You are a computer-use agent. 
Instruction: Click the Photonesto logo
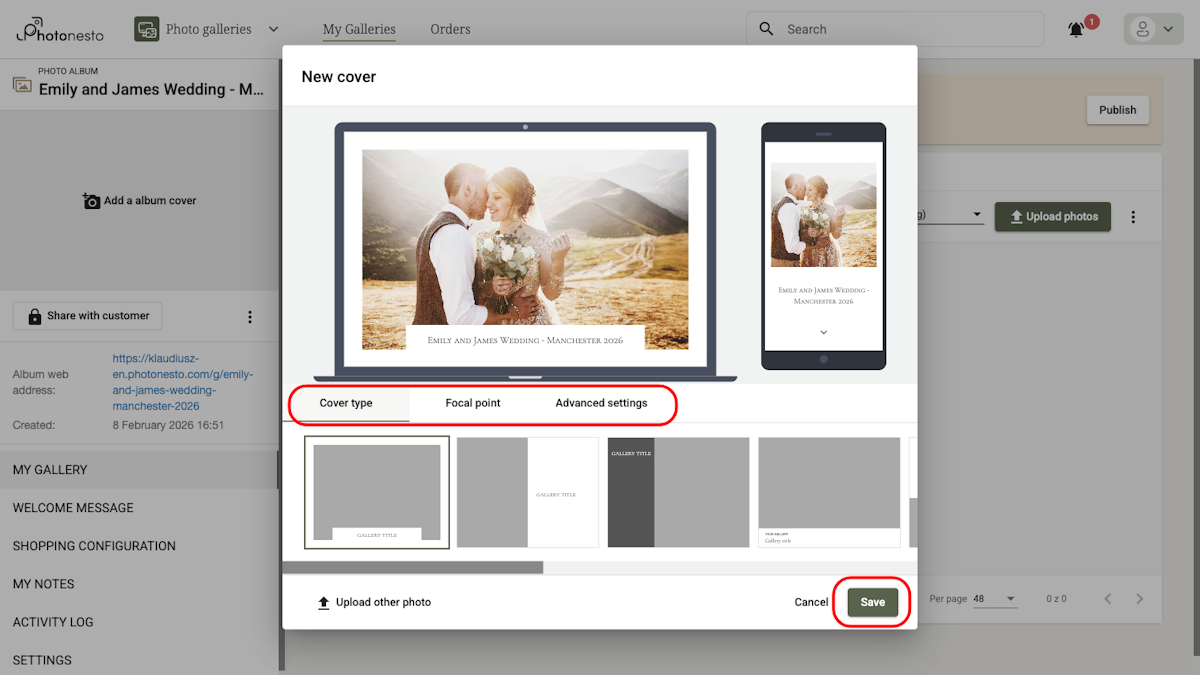pyautogui.click(x=58, y=29)
